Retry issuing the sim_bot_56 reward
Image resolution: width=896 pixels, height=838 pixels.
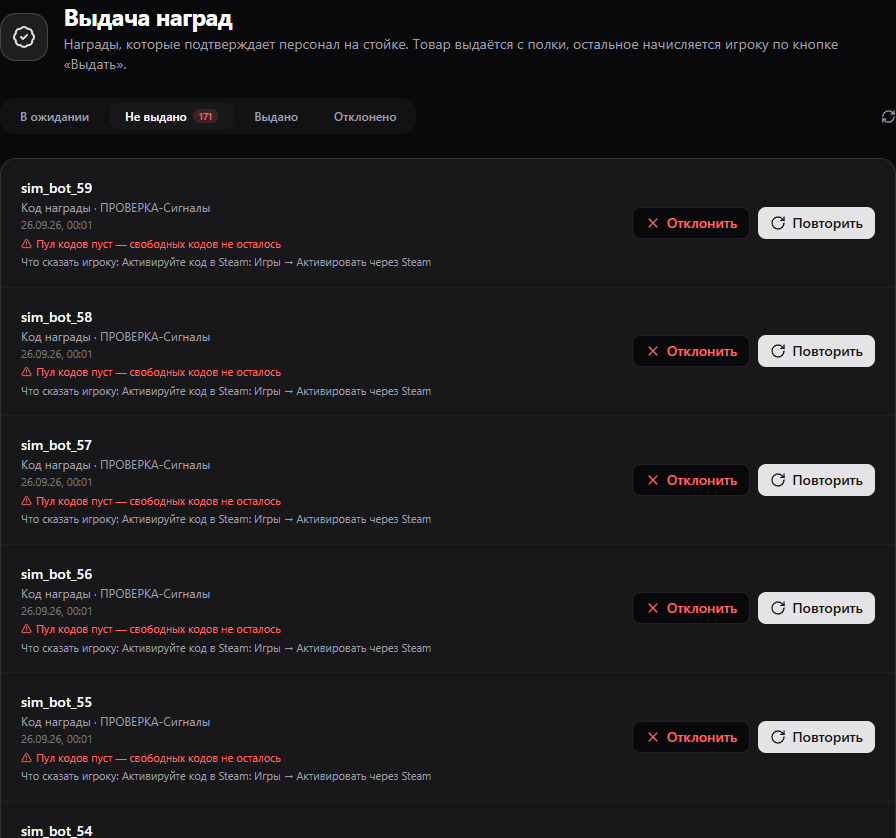tap(816, 608)
